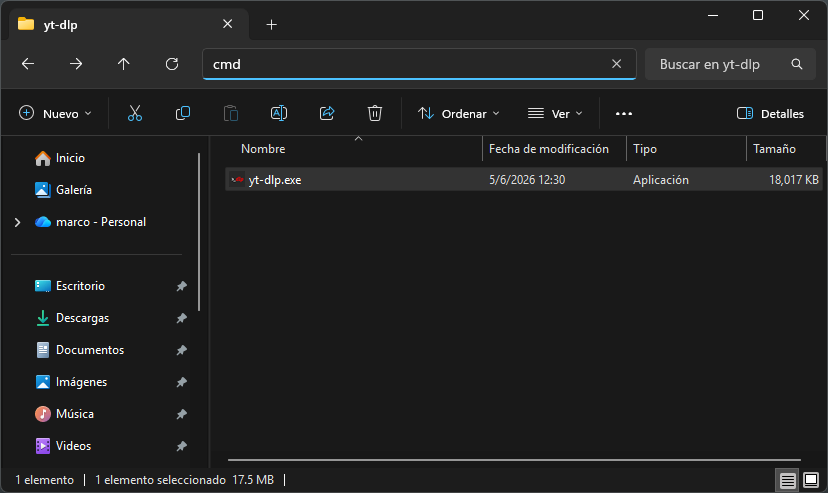Viewport: 828px width, 493px height.
Task: Toggle the Detalles pane
Action: tap(770, 113)
